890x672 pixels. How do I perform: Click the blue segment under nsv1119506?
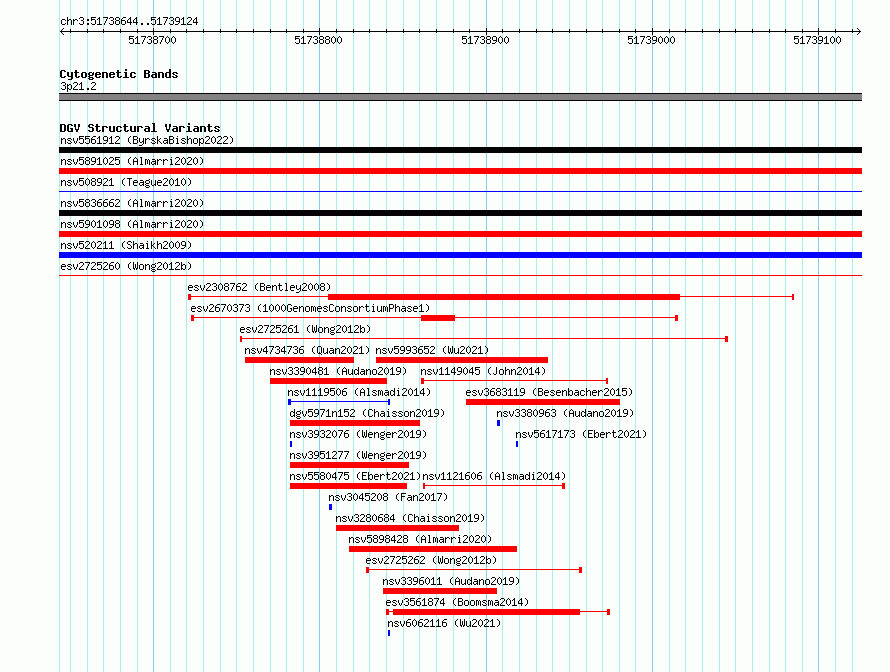[x=339, y=402]
